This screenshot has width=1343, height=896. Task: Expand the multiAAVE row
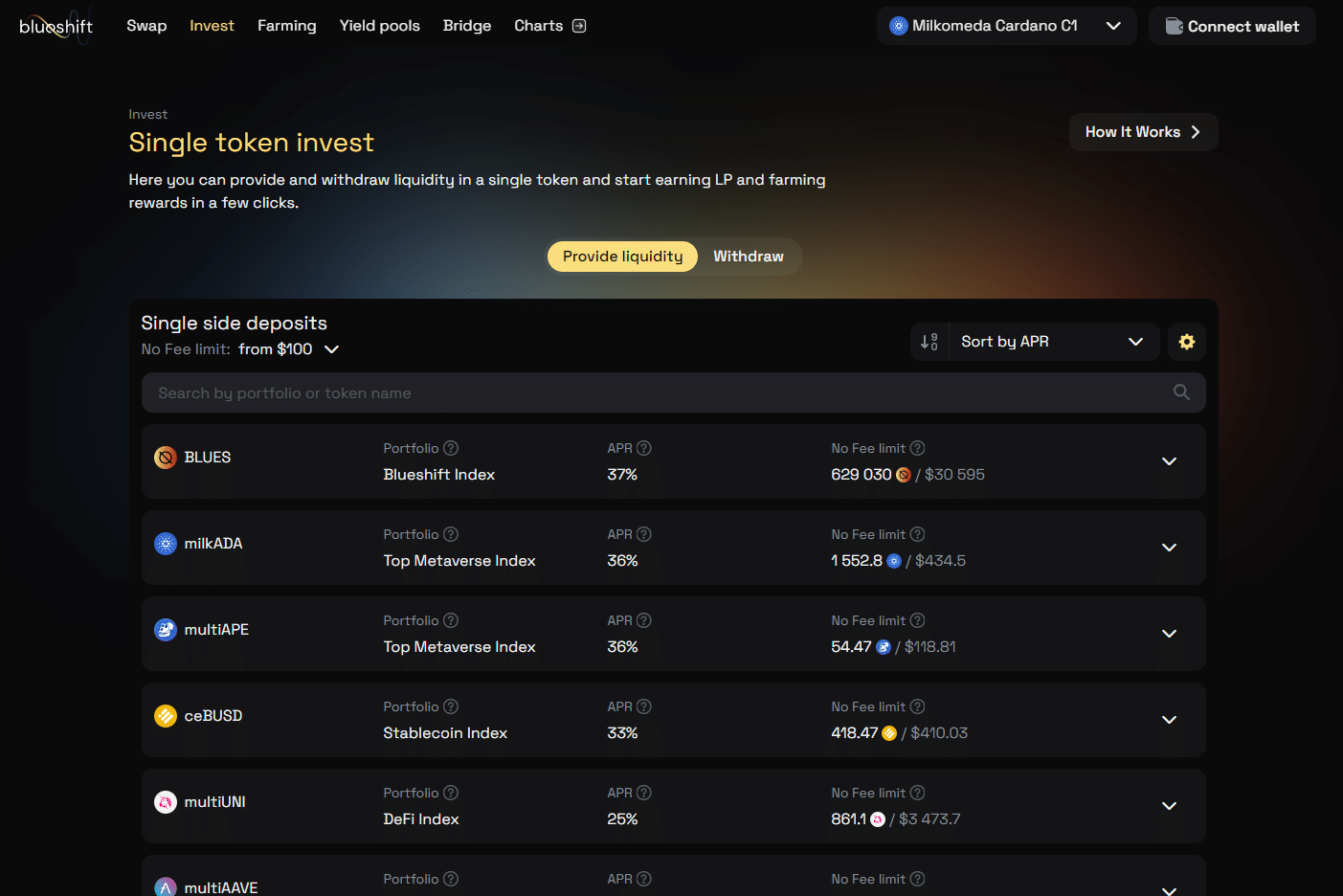pos(1169,890)
